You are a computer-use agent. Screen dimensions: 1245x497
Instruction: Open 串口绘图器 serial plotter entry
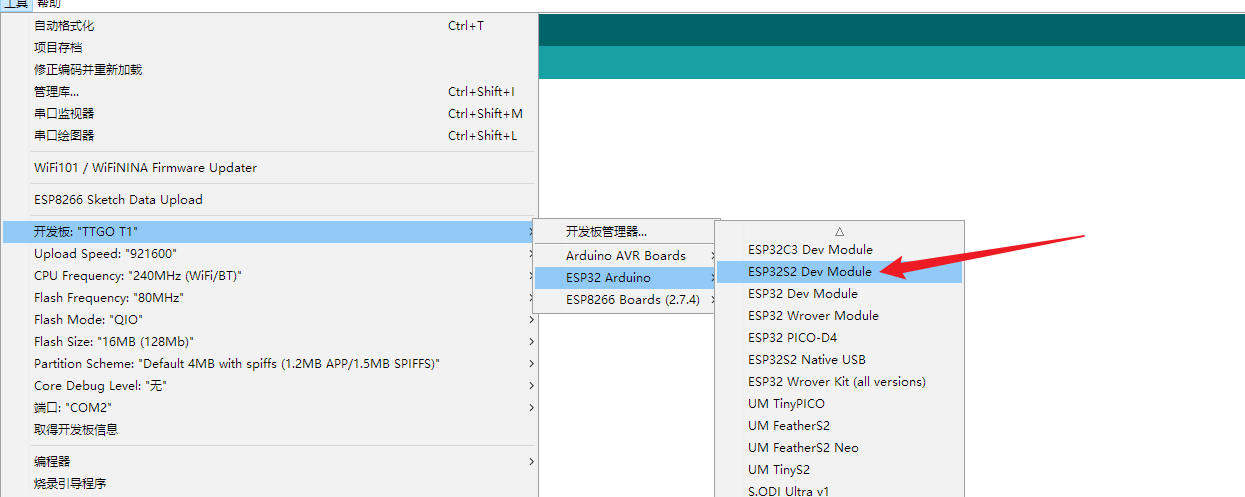click(269, 136)
